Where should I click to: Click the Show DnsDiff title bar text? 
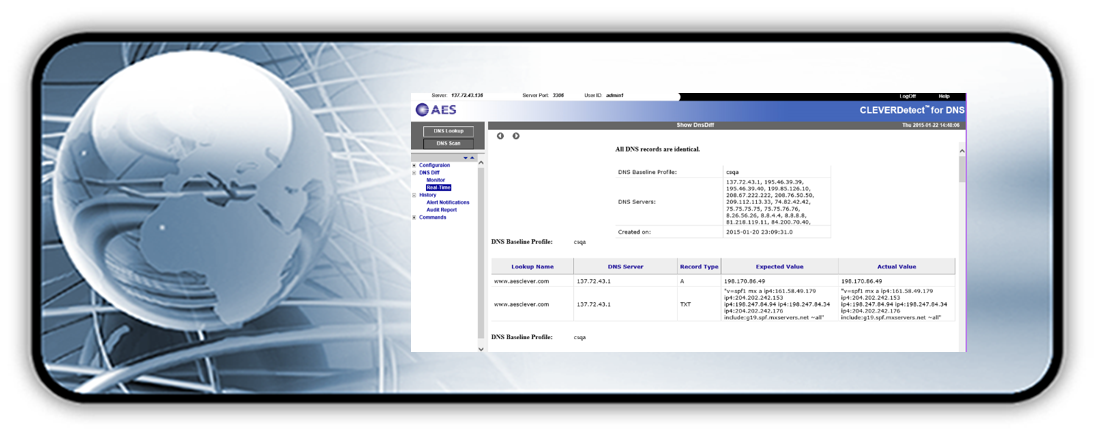point(696,125)
